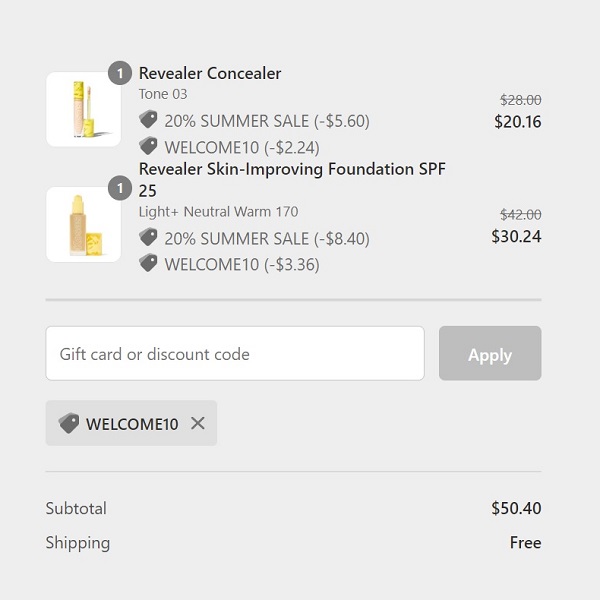This screenshot has width=600, height=600.
Task: Focus the gift card or discount code field
Action: click(235, 353)
